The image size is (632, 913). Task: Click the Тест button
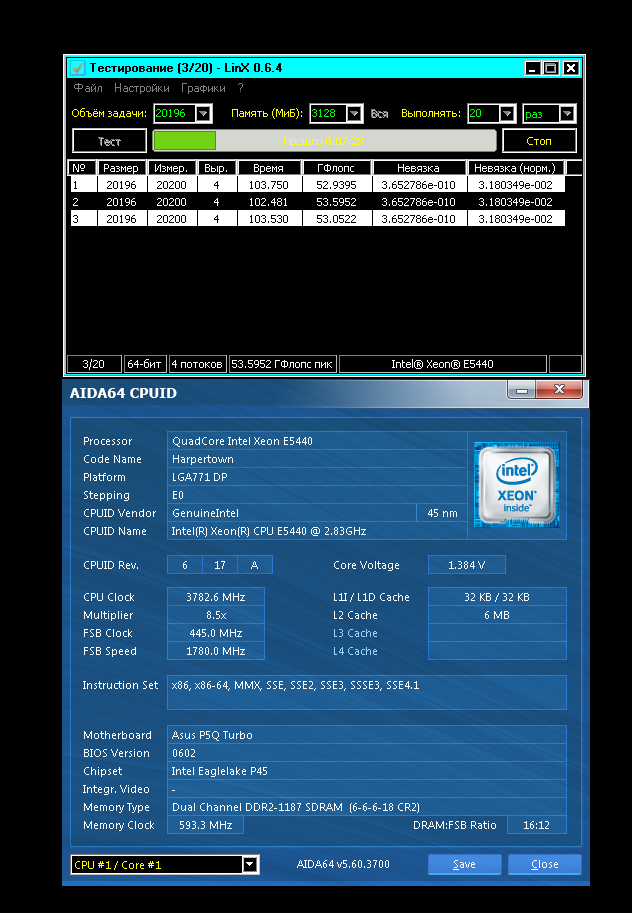(x=110, y=141)
